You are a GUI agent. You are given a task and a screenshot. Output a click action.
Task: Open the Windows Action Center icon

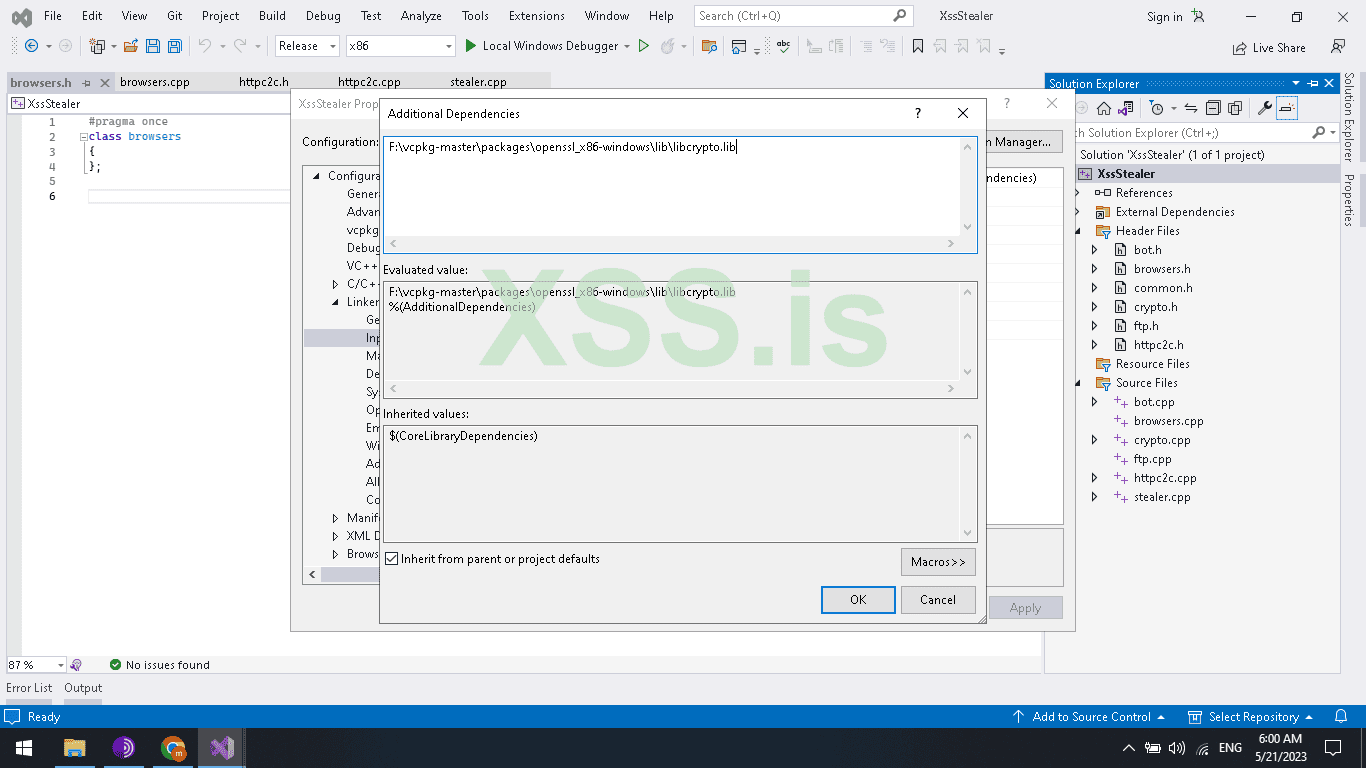1332,747
